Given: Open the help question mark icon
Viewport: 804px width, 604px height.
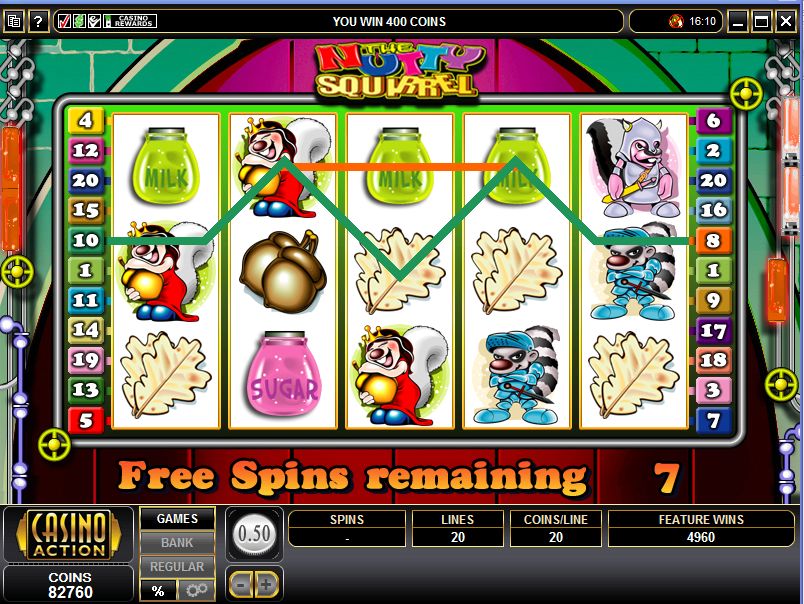Looking at the screenshot, I should point(38,22).
